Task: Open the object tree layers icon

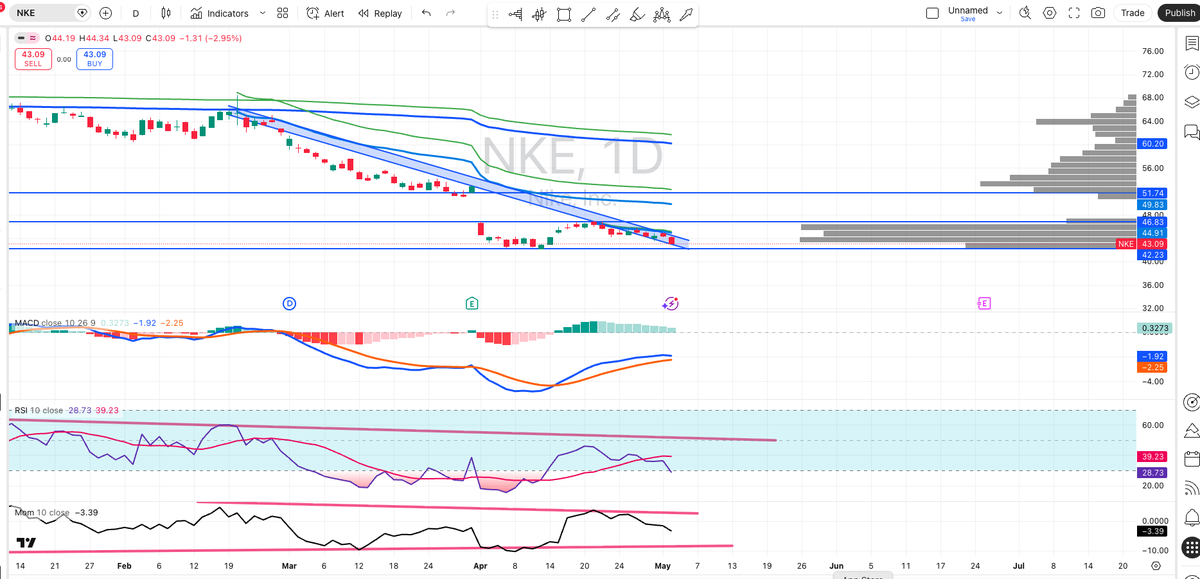Action: pyautogui.click(x=1190, y=102)
